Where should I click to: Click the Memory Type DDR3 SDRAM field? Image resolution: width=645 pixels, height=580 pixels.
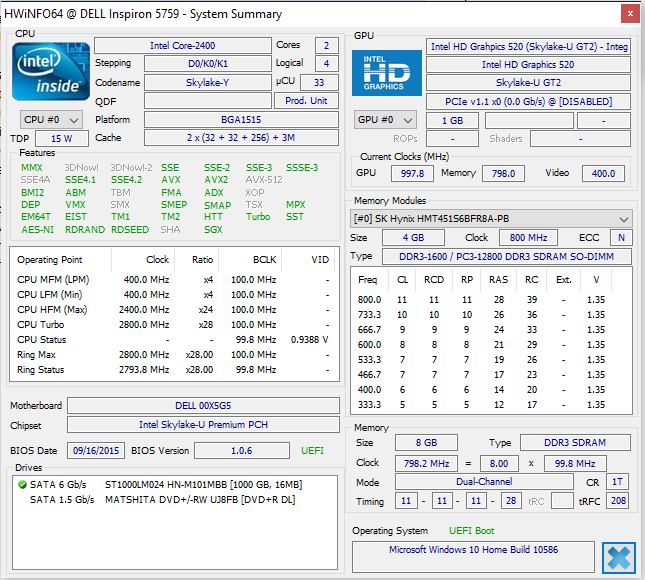pos(575,443)
